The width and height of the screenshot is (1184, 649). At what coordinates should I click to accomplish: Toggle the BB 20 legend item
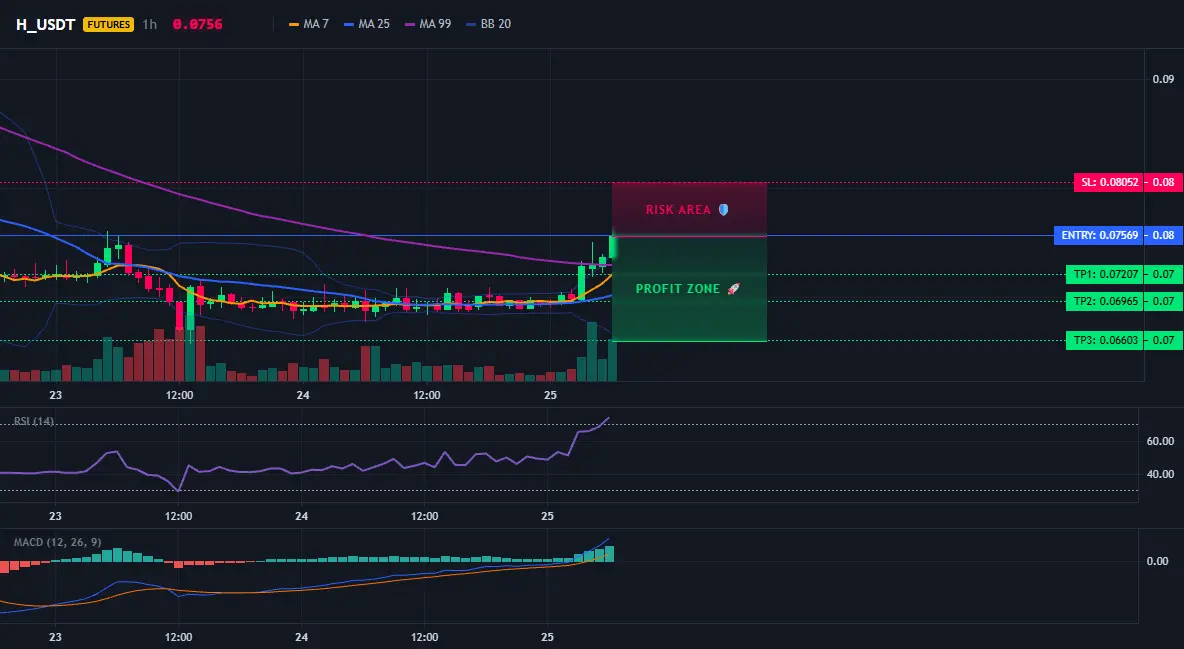point(489,24)
